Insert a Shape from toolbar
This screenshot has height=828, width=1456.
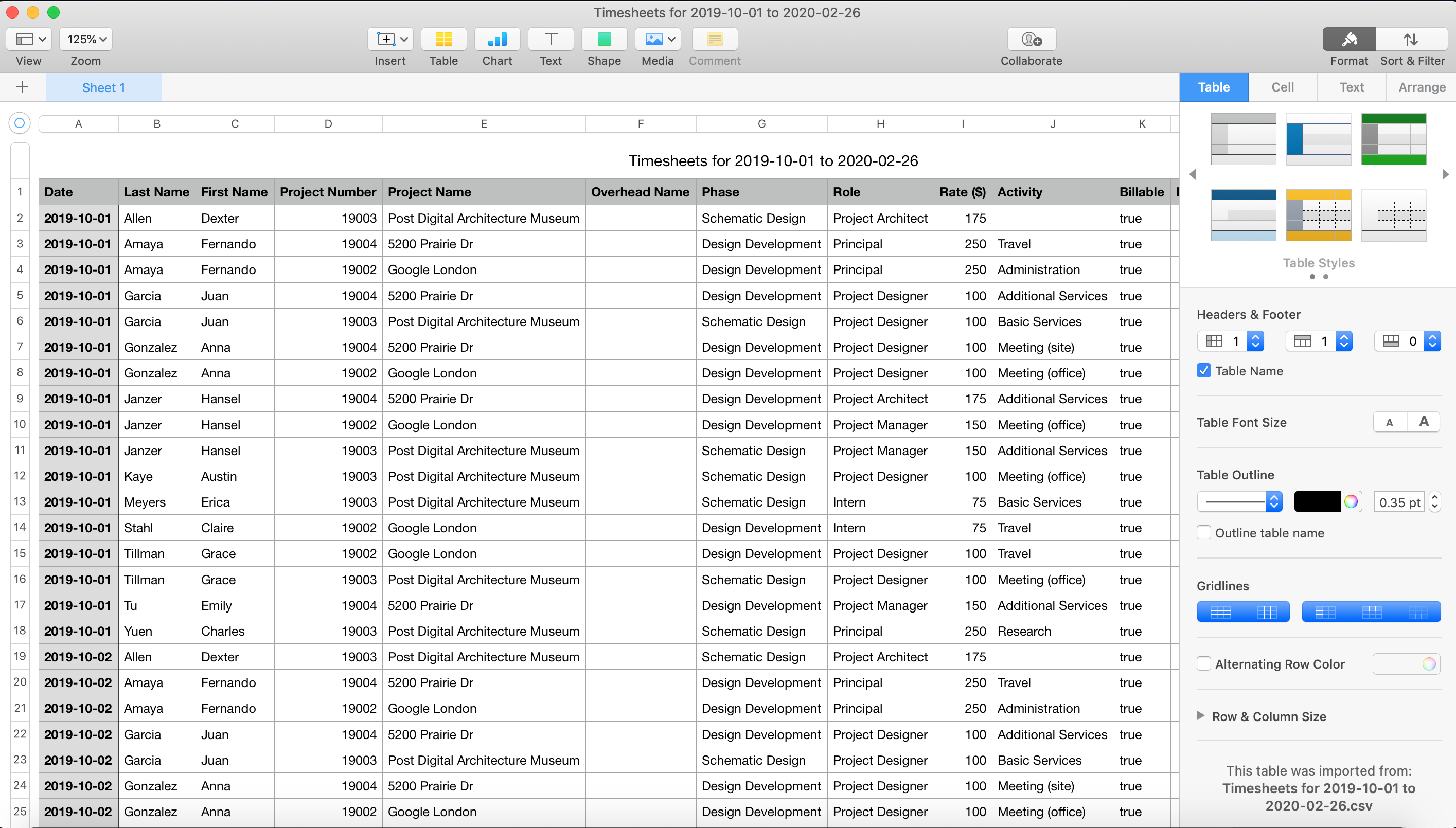coord(603,39)
